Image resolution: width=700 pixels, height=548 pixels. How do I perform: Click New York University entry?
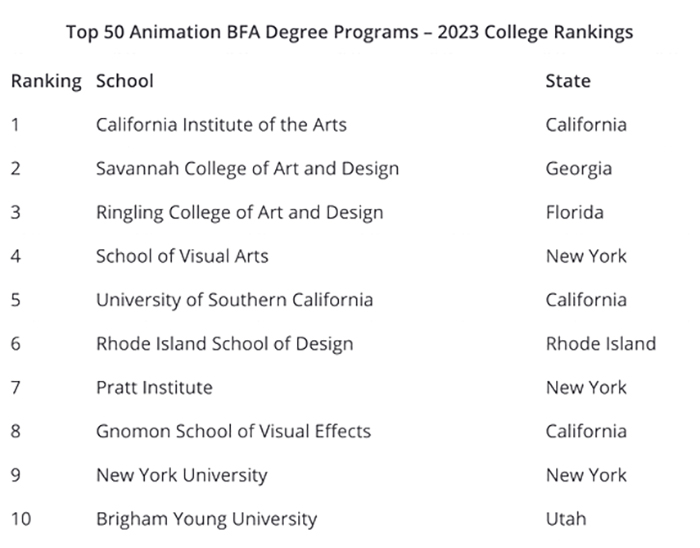pos(182,476)
